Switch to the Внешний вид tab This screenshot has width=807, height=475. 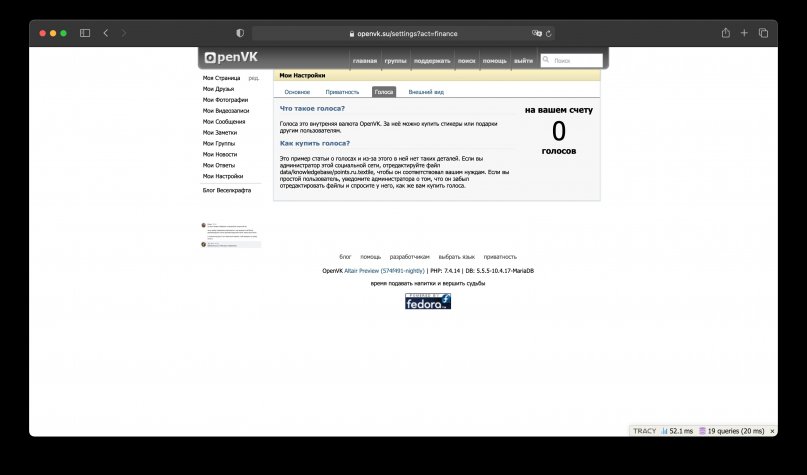click(426, 92)
